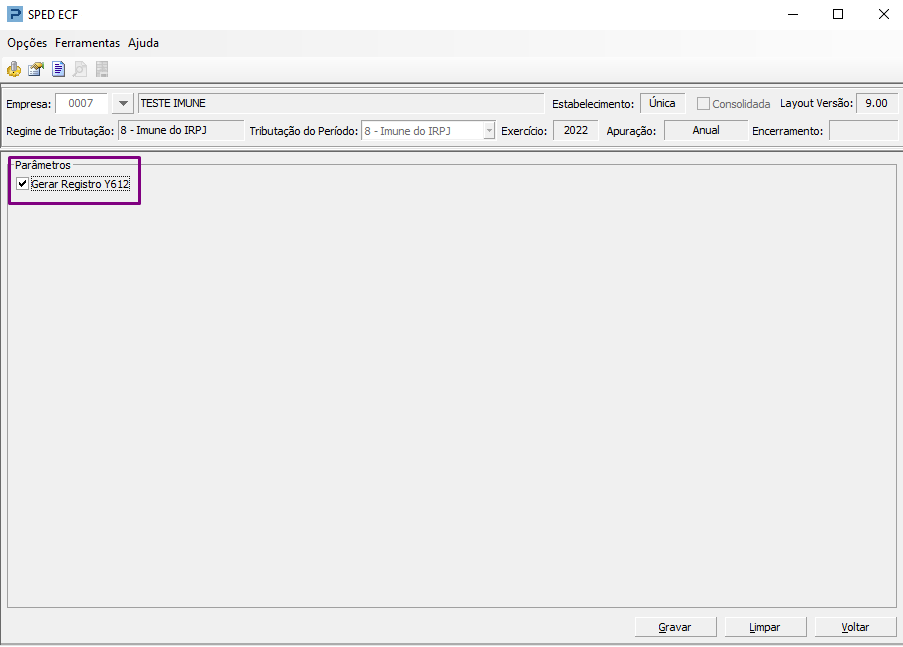Click the greyed document magnifier preview icon
The image size is (903, 647).
(80, 70)
